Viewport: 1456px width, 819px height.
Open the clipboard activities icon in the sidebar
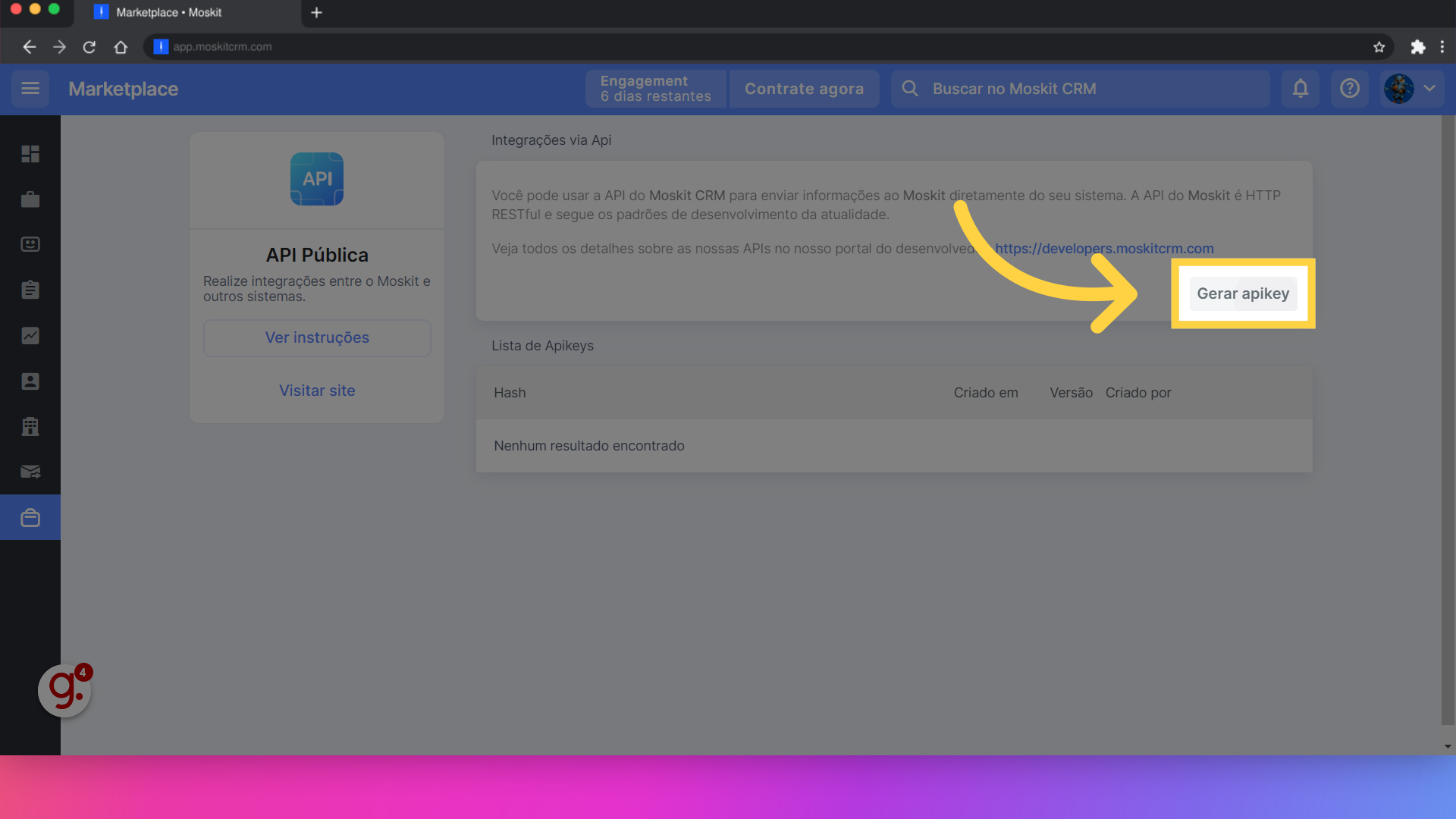point(30,290)
